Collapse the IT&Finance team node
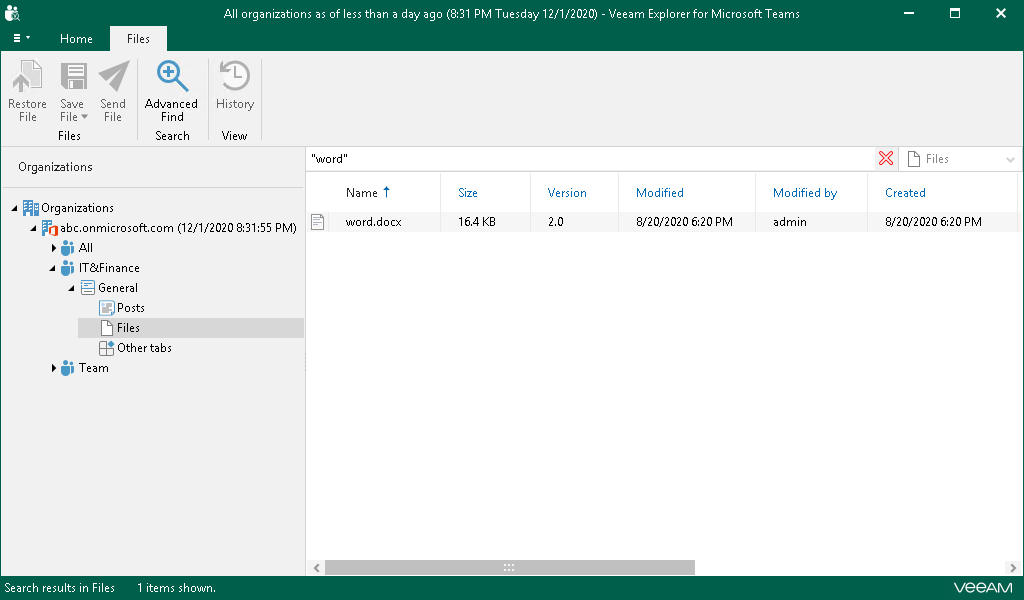The height and width of the screenshot is (600, 1024). pyautogui.click(x=52, y=268)
